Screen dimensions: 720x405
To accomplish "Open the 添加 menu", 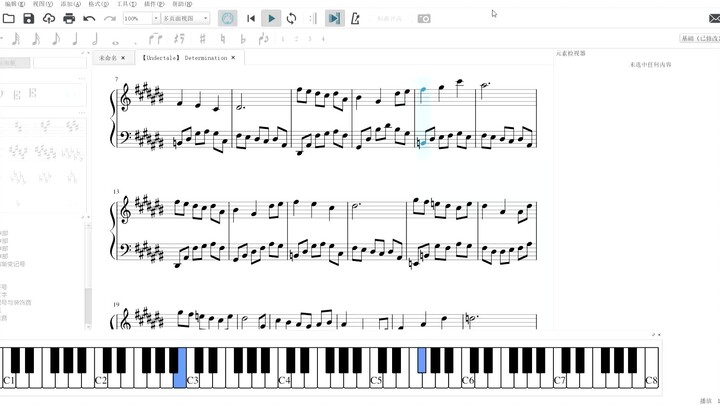I will [x=70, y=4].
